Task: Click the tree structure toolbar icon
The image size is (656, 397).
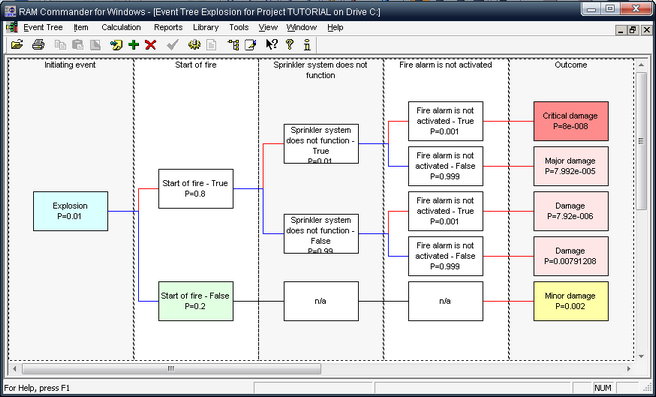Action: [x=233, y=44]
